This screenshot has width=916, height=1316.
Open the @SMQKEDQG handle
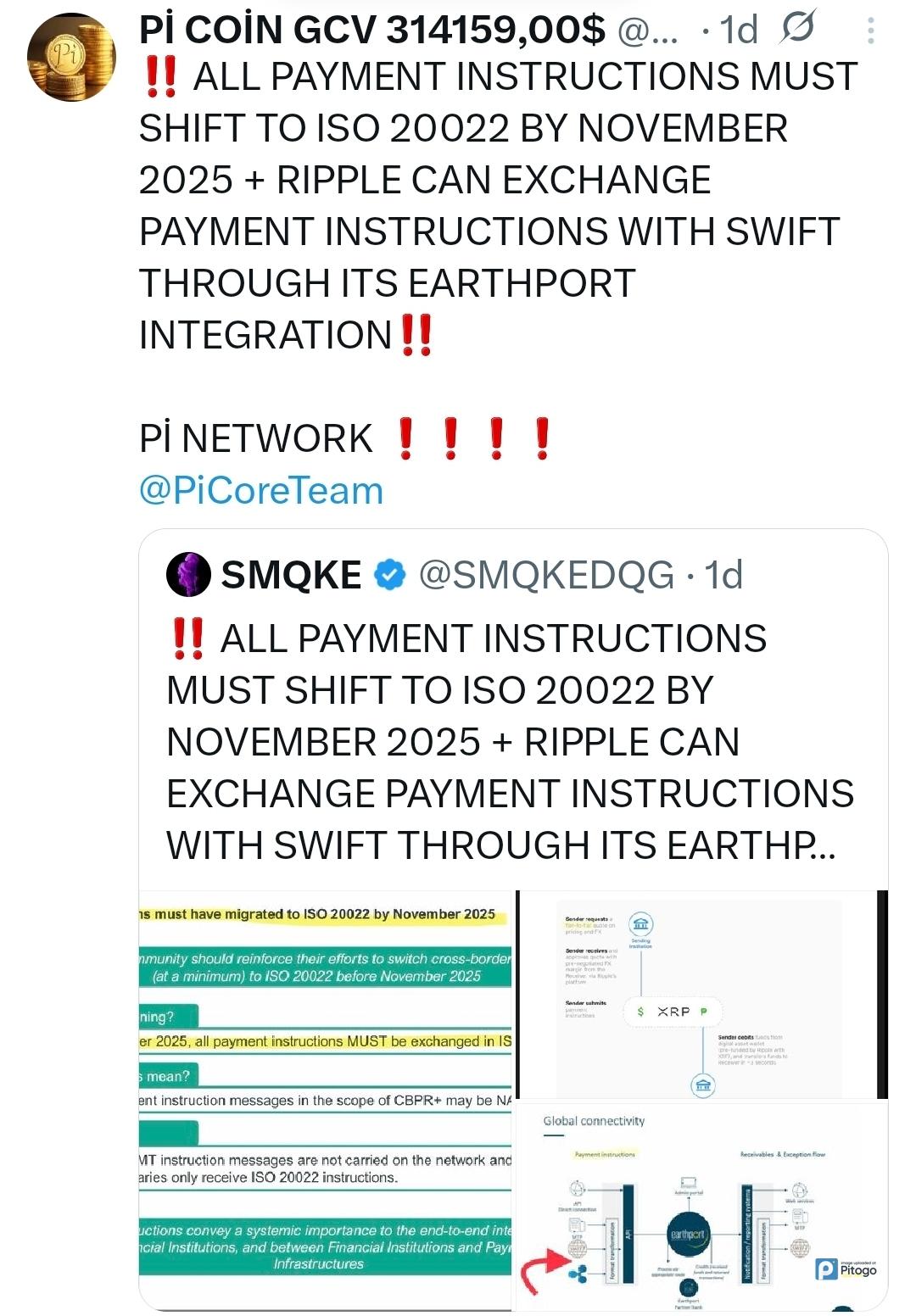(x=546, y=575)
